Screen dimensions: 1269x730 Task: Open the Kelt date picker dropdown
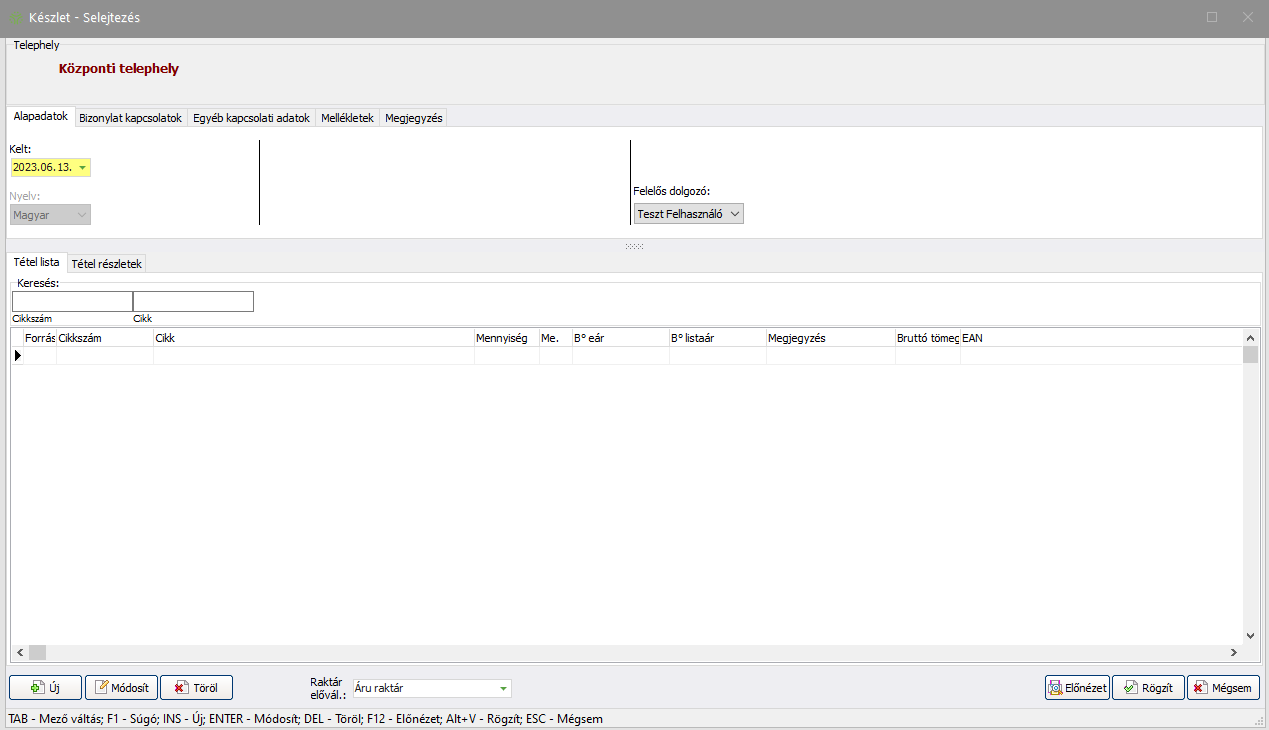[x=82, y=168]
